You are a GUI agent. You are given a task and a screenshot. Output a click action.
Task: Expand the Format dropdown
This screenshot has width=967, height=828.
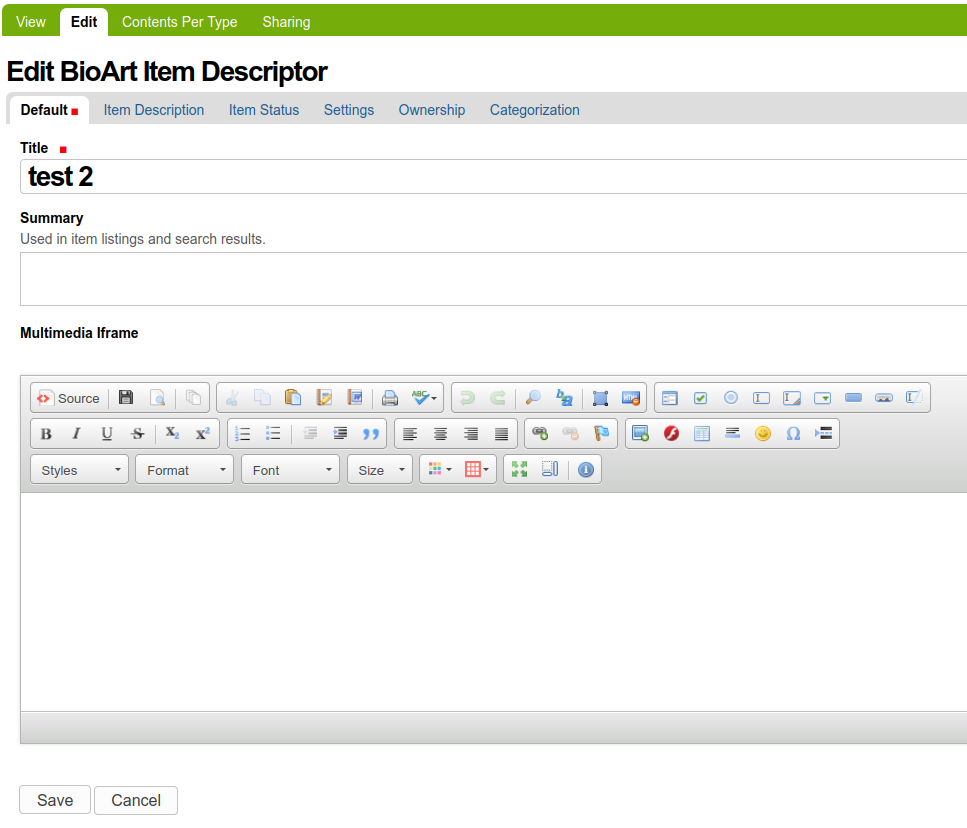click(185, 470)
